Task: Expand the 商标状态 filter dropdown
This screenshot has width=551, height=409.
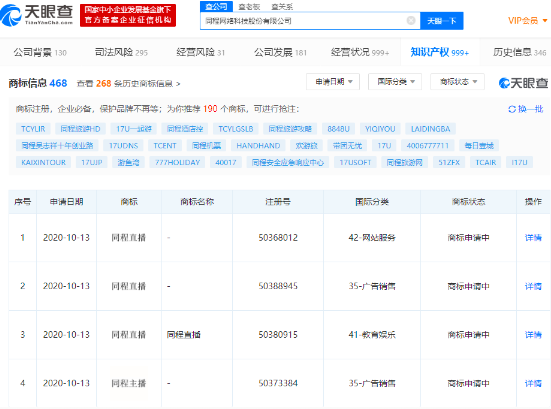Action: (457, 82)
